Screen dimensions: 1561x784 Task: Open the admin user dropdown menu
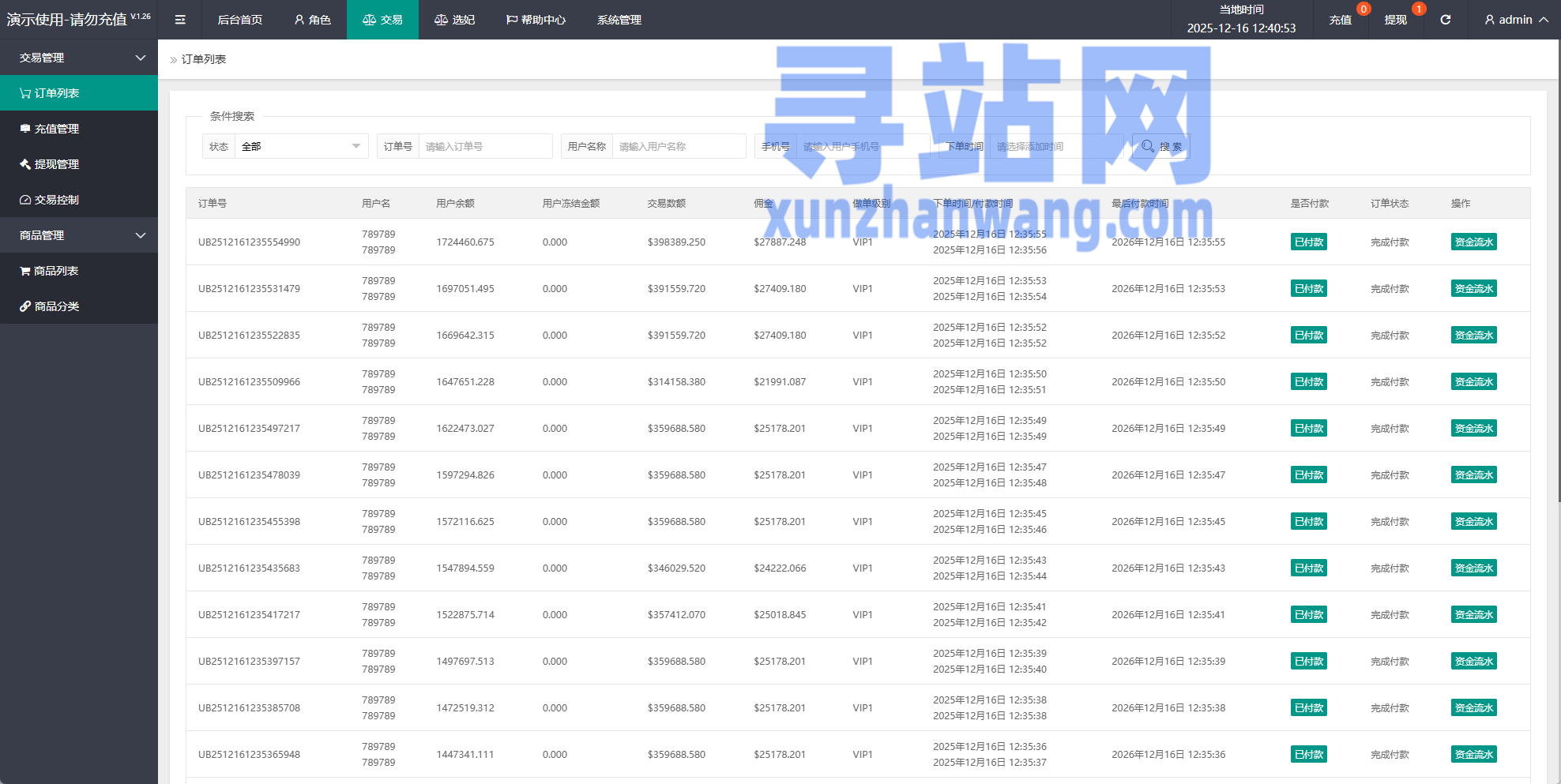pyautogui.click(x=1515, y=20)
